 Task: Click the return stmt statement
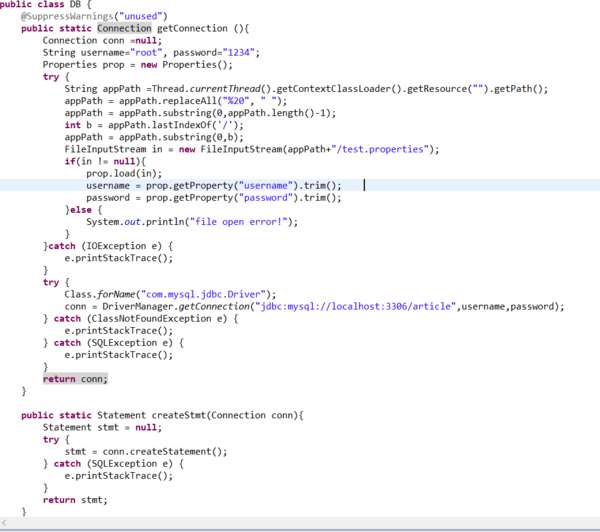pos(75,500)
